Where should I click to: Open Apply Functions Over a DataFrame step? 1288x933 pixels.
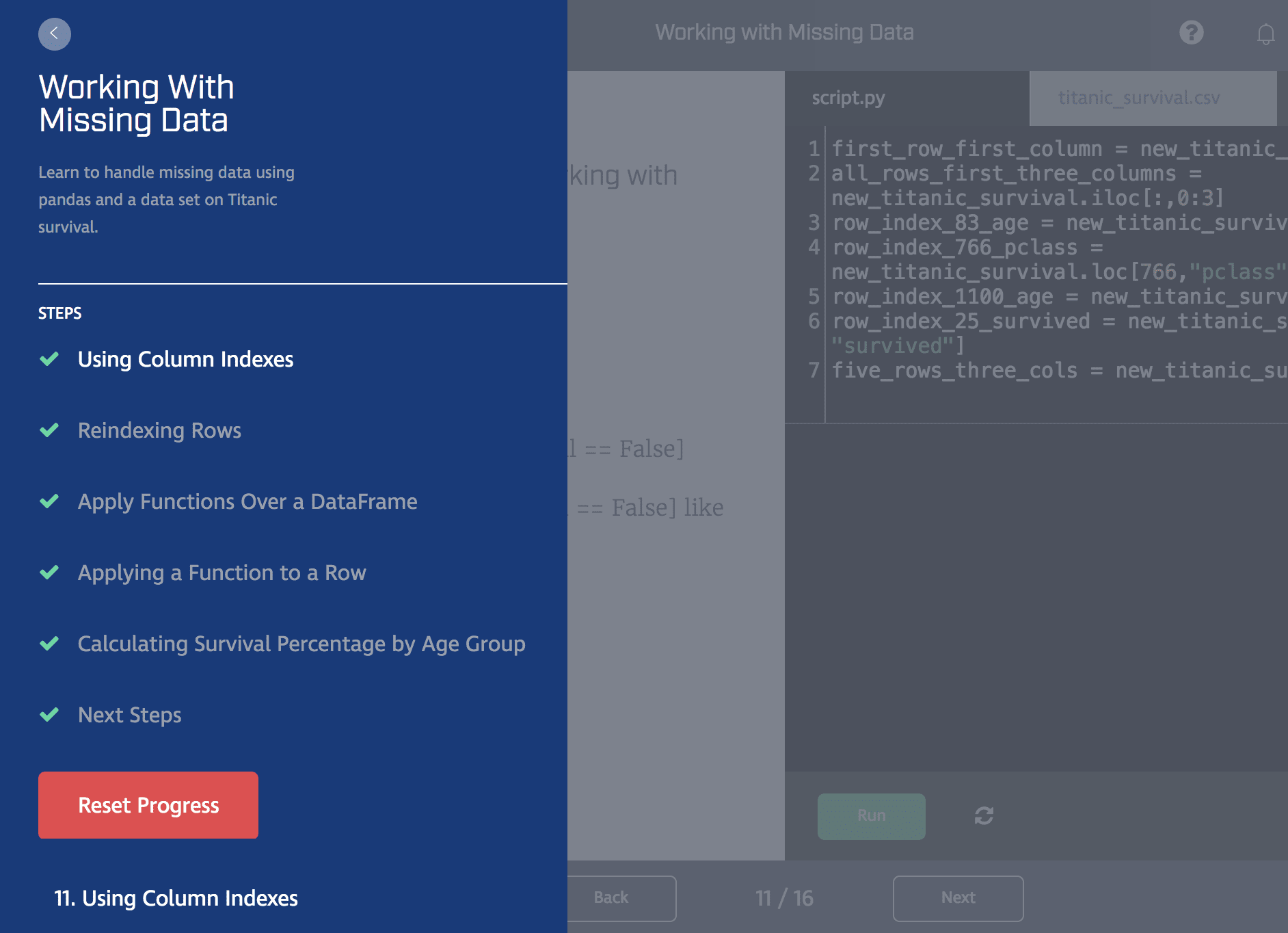click(x=247, y=501)
